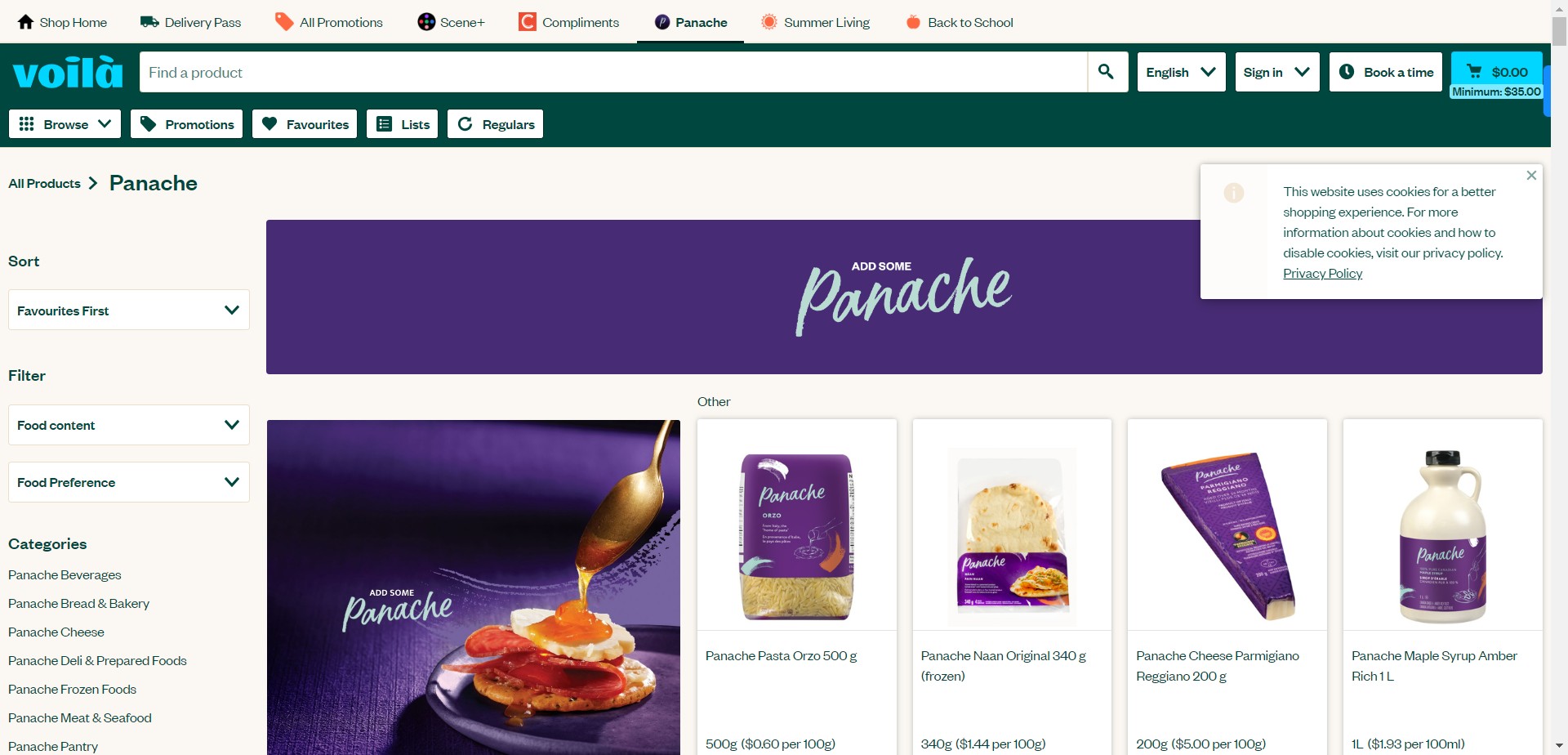Dismiss the cookie notice with X
This screenshot has height=755, width=1568.
tap(1531, 175)
